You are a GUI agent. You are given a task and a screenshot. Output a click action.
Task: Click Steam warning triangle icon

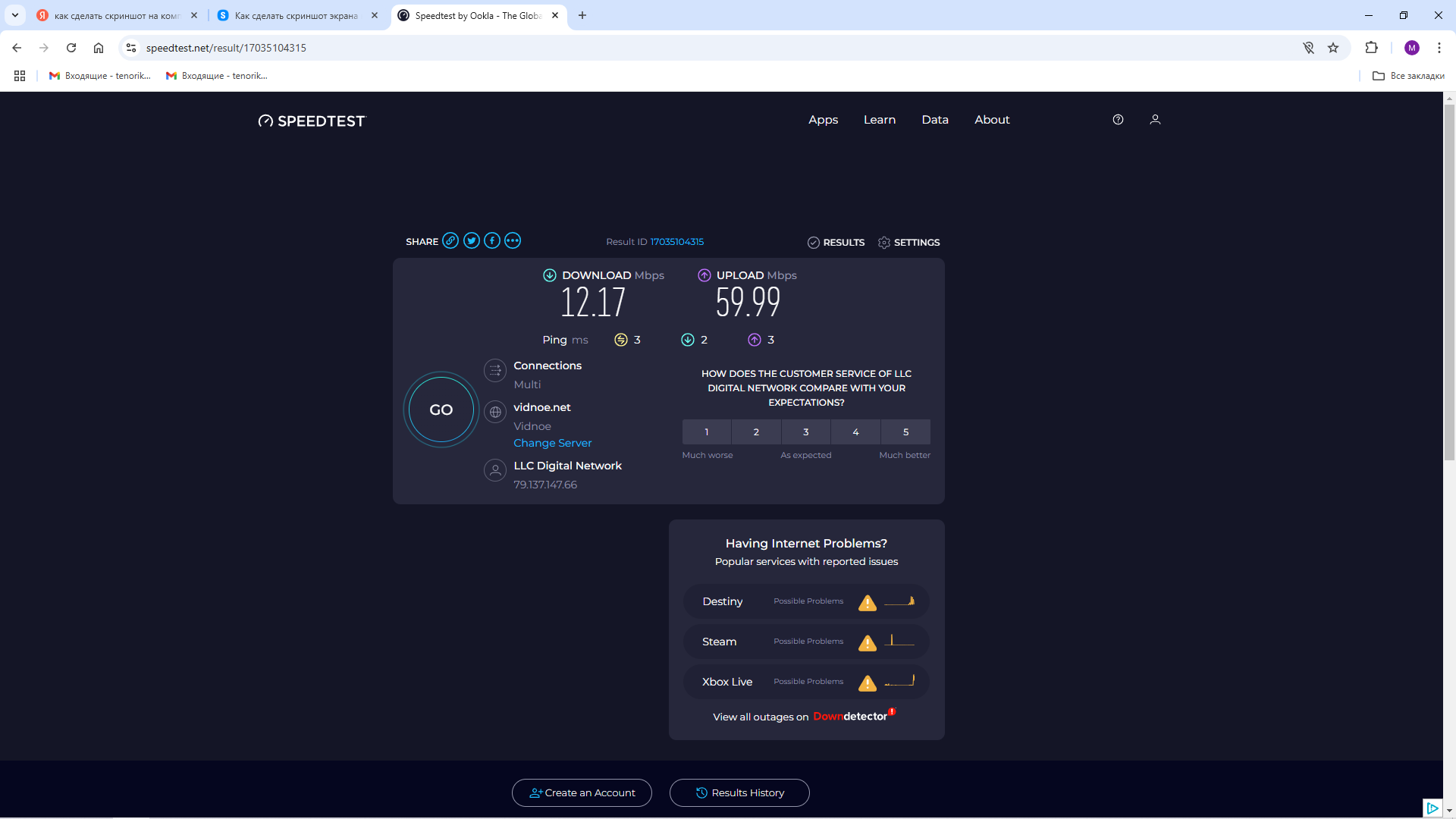[868, 643]
